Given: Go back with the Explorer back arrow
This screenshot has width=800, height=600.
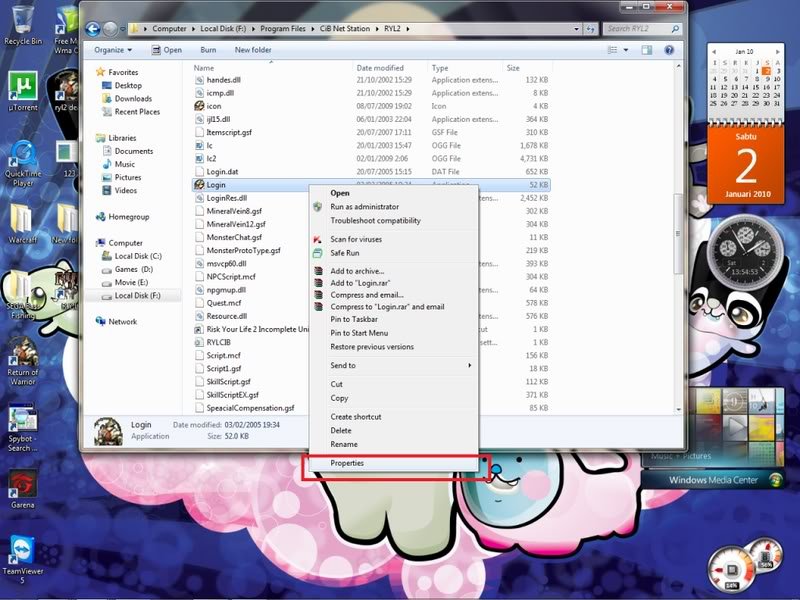Looking at the screenshot, I should tap(92, 29).
